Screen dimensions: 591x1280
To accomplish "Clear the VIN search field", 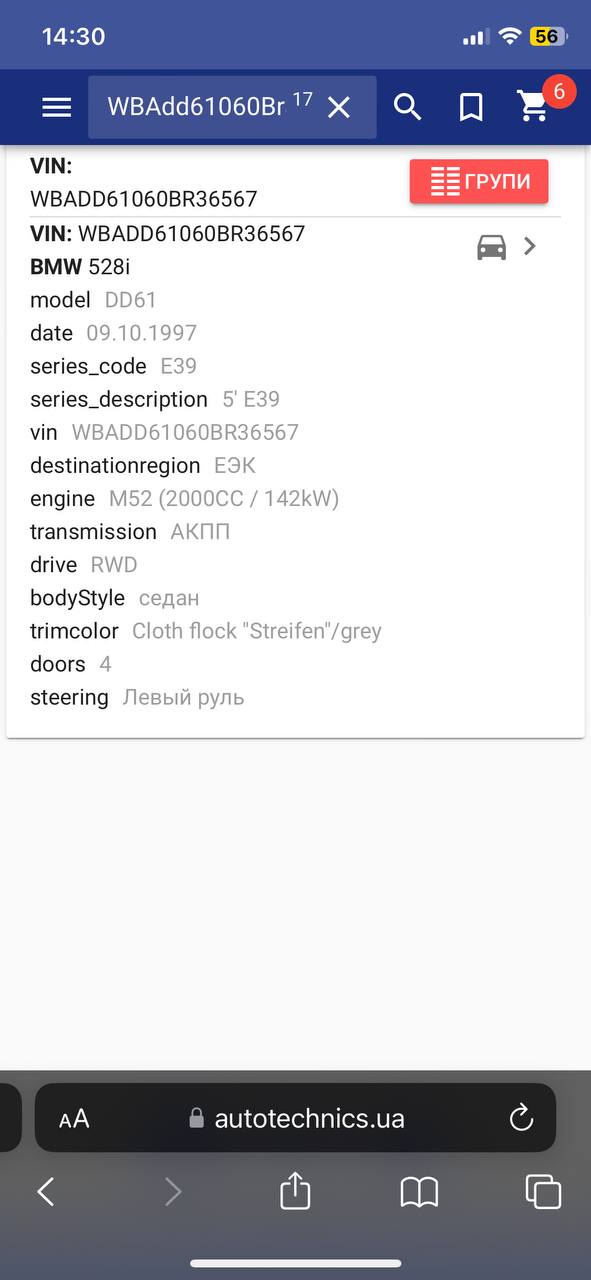I will pyautogui.click(x=340, y=107).
